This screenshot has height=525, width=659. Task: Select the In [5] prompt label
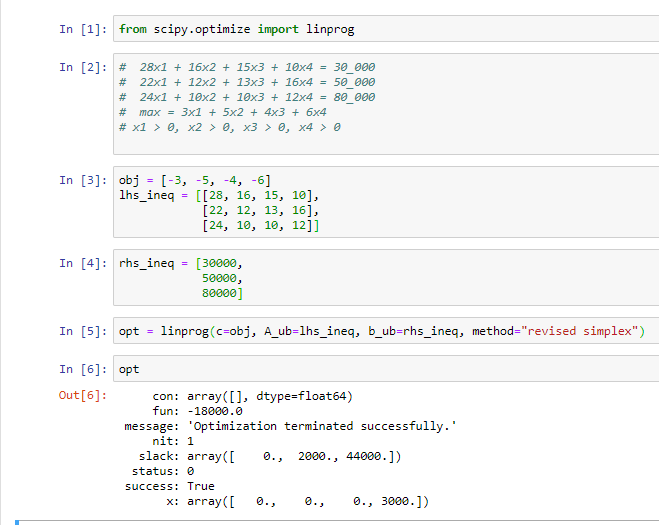pyautogui.click(x=82, y=331)
